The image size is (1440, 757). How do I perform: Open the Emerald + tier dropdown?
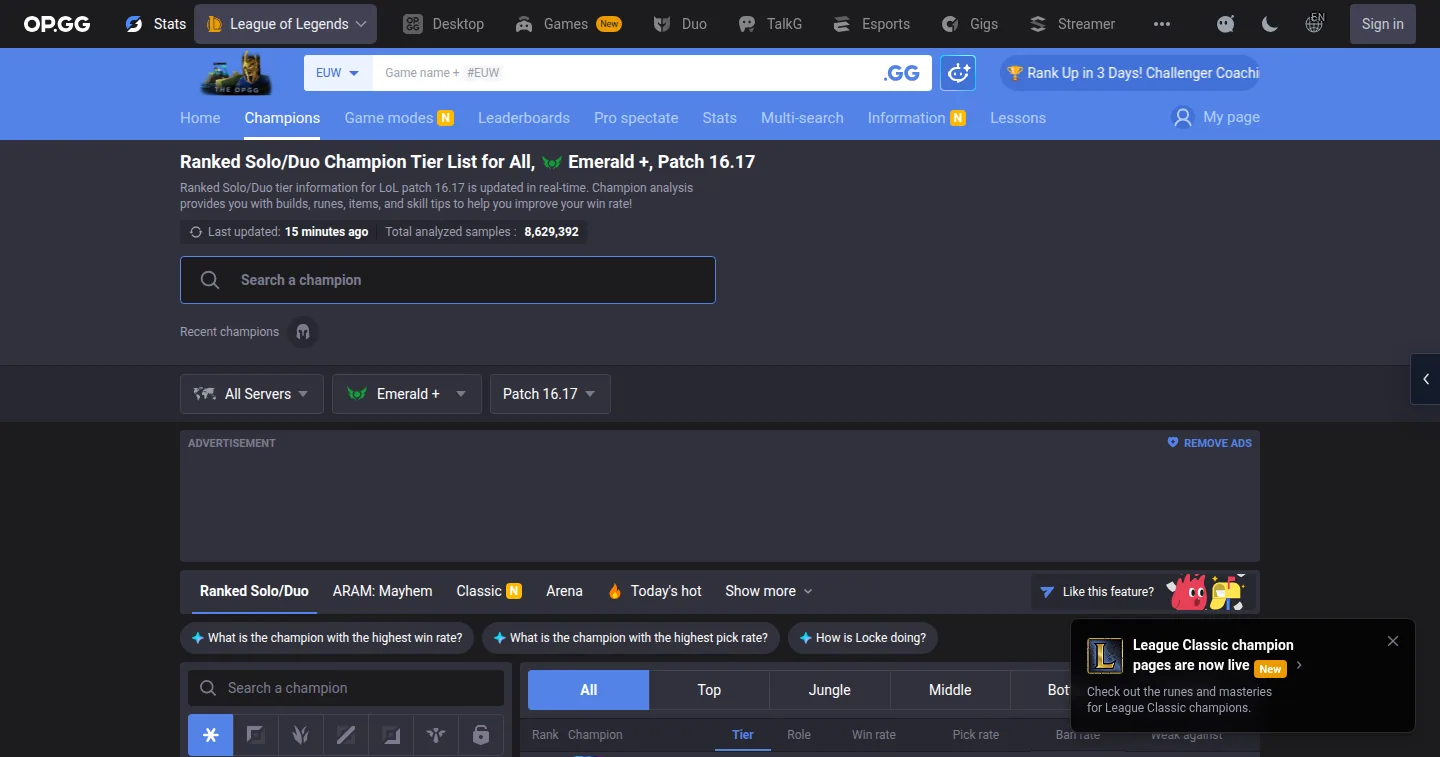click(x=407, y=394)
